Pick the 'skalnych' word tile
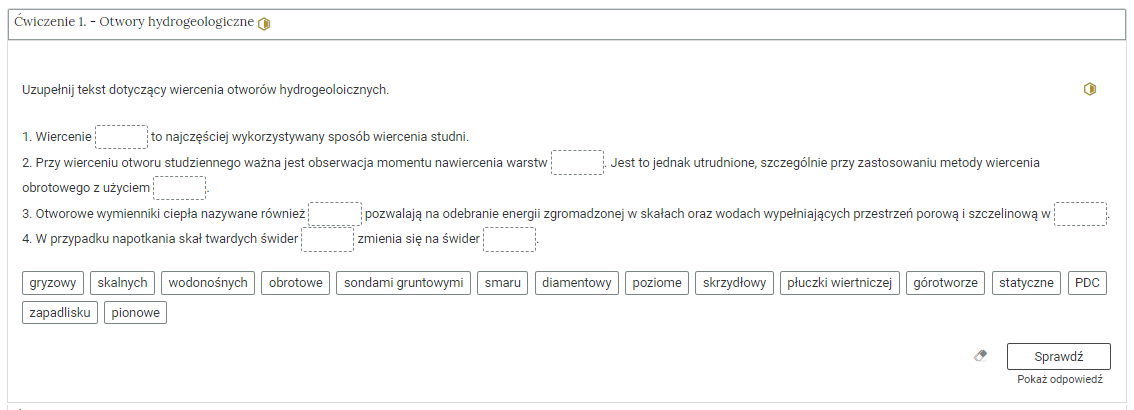 pos(122,283)
